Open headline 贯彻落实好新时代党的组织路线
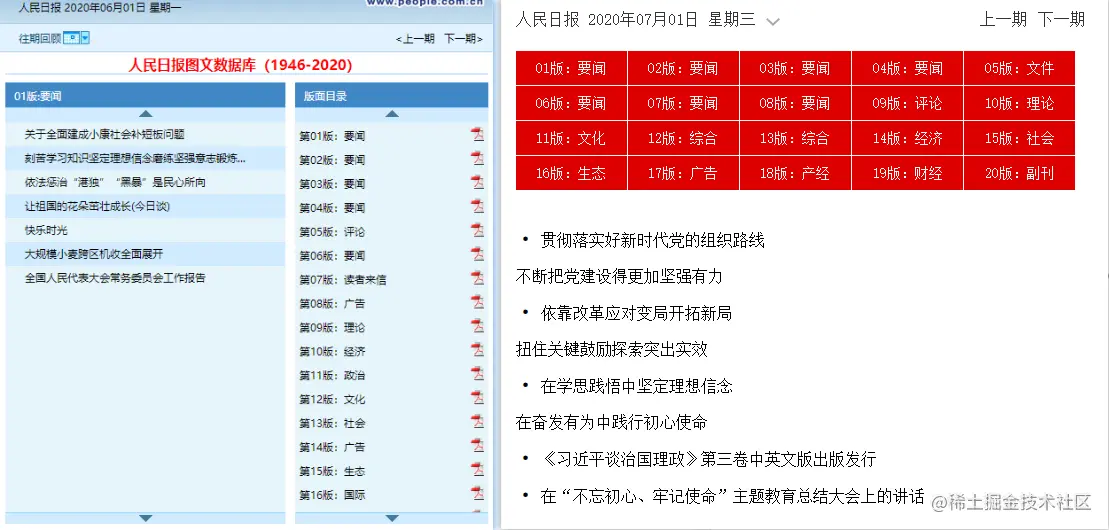The image size is (1109, 530). [x=653, y=240]
